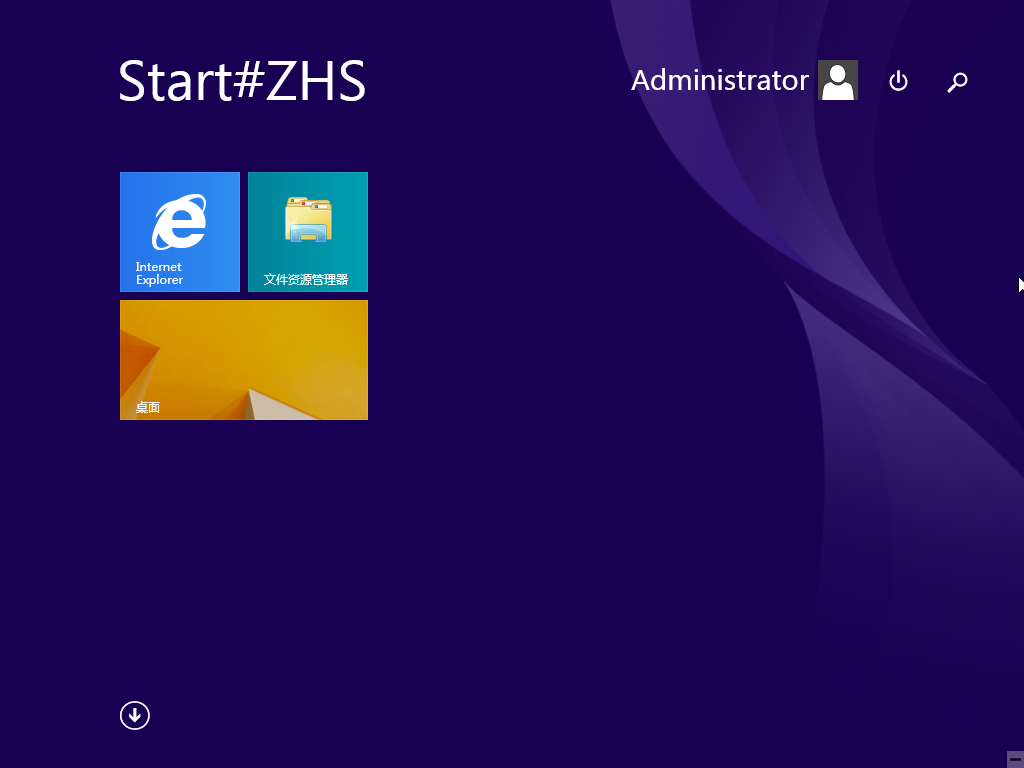This screenshot has width=1024, height=768.
Task: Open search with the magnifier icon
Action: pos(957,82)
